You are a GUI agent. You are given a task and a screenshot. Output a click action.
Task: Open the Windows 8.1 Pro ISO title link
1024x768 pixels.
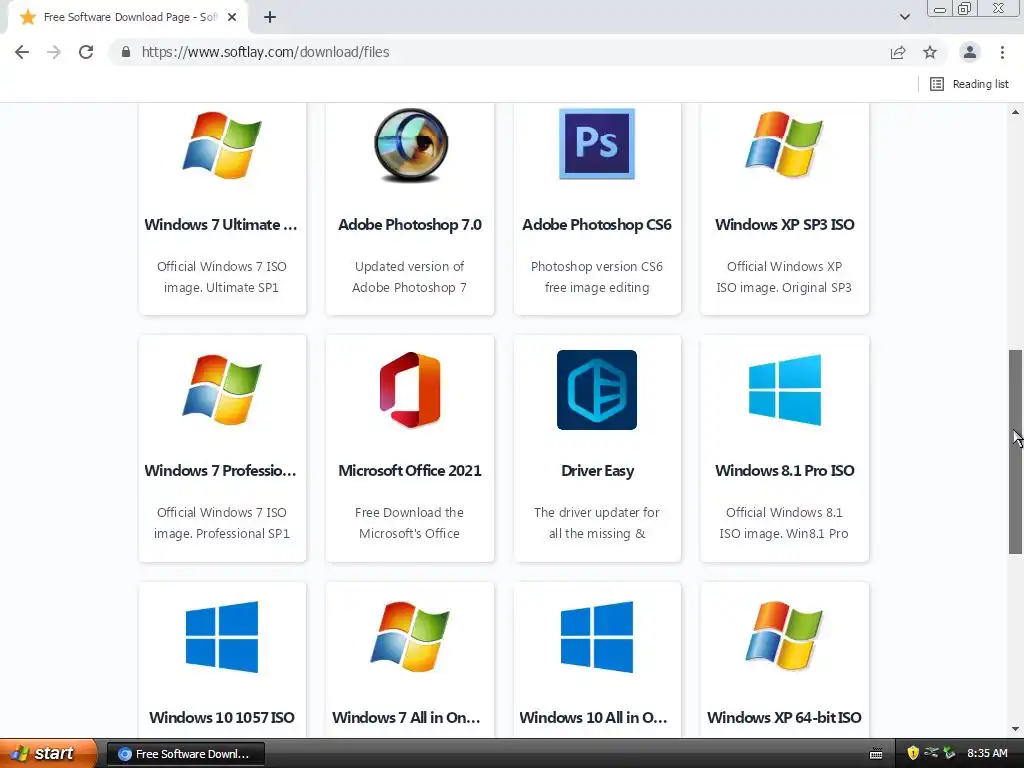(x=784, y=471)
